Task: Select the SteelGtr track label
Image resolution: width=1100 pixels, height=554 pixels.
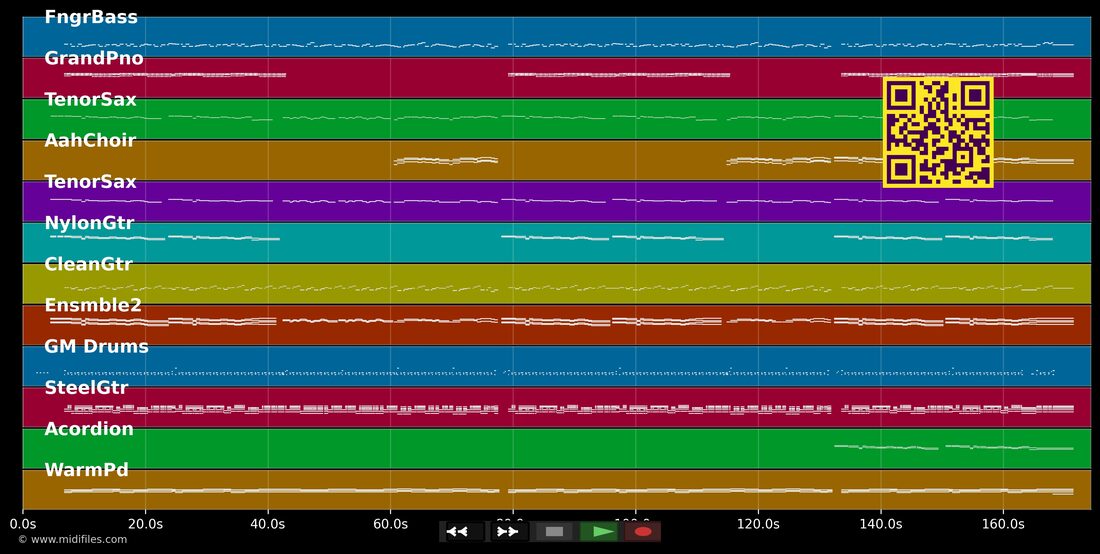Action: pyautogui.click(x=84, y=388)
